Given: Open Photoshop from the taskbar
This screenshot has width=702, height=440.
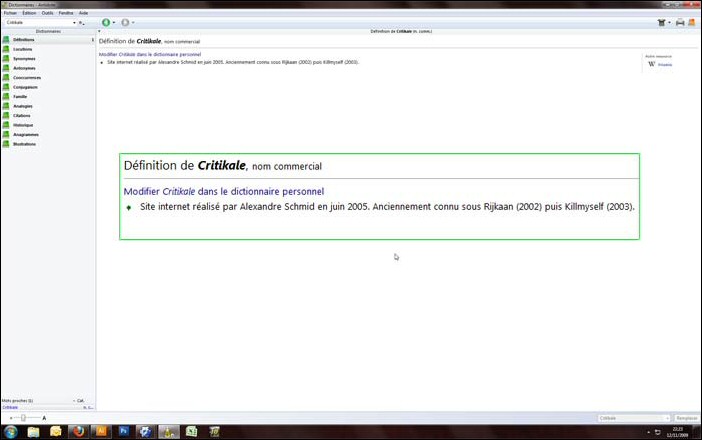Looking at the screenshot, I should click(x=124, y=431).
